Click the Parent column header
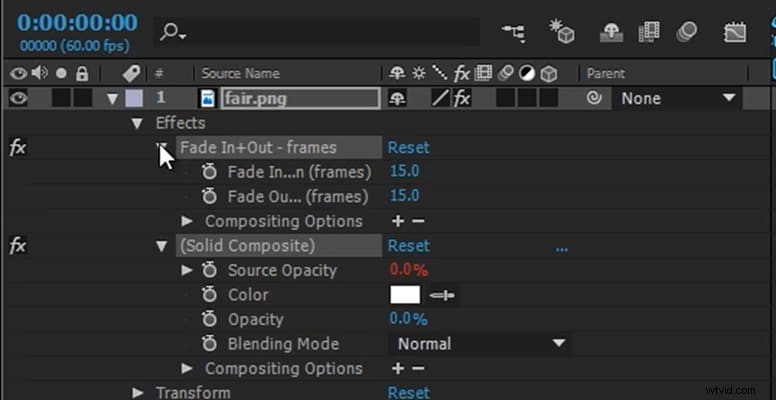The image size is (776, 400). (x=606, y=74)
